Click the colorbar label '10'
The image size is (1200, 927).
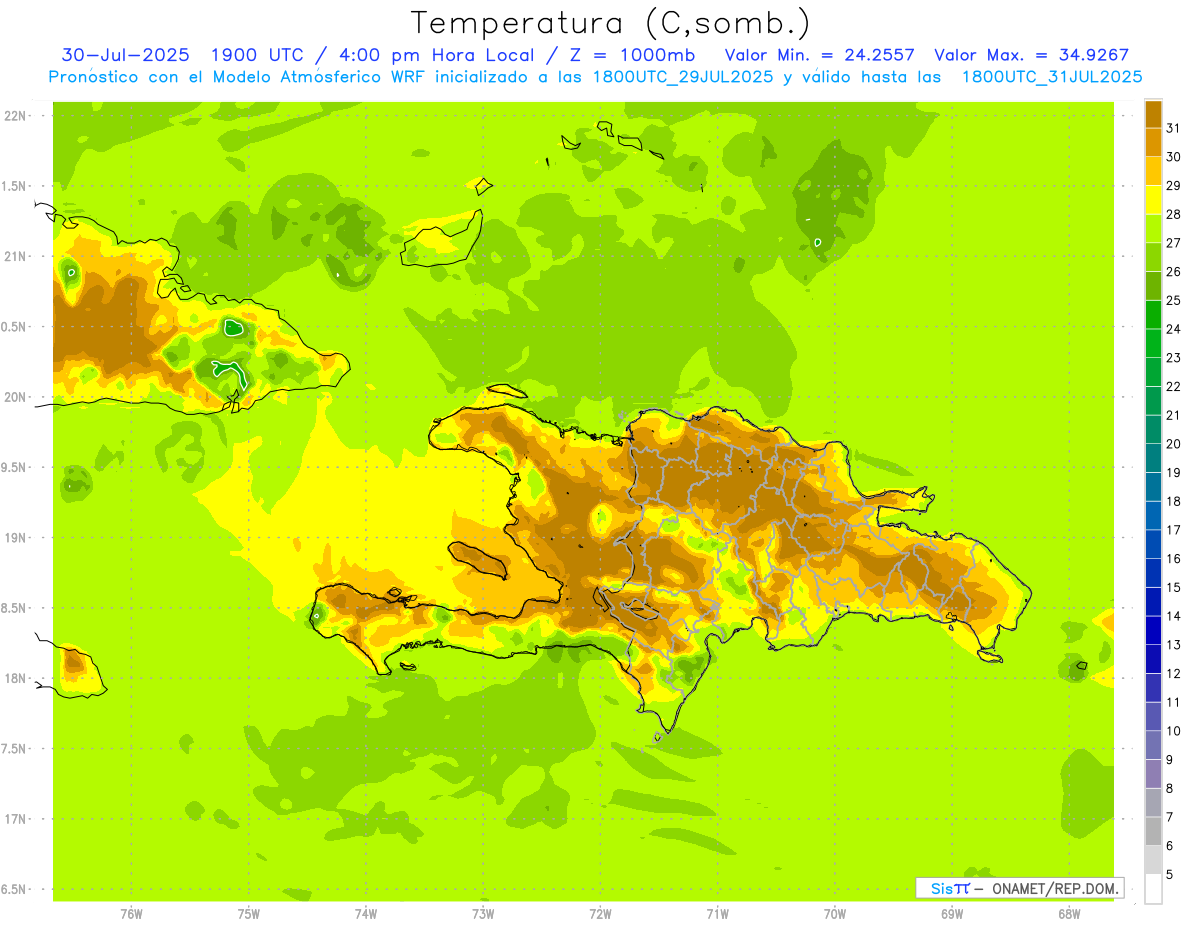(1174, 731)
